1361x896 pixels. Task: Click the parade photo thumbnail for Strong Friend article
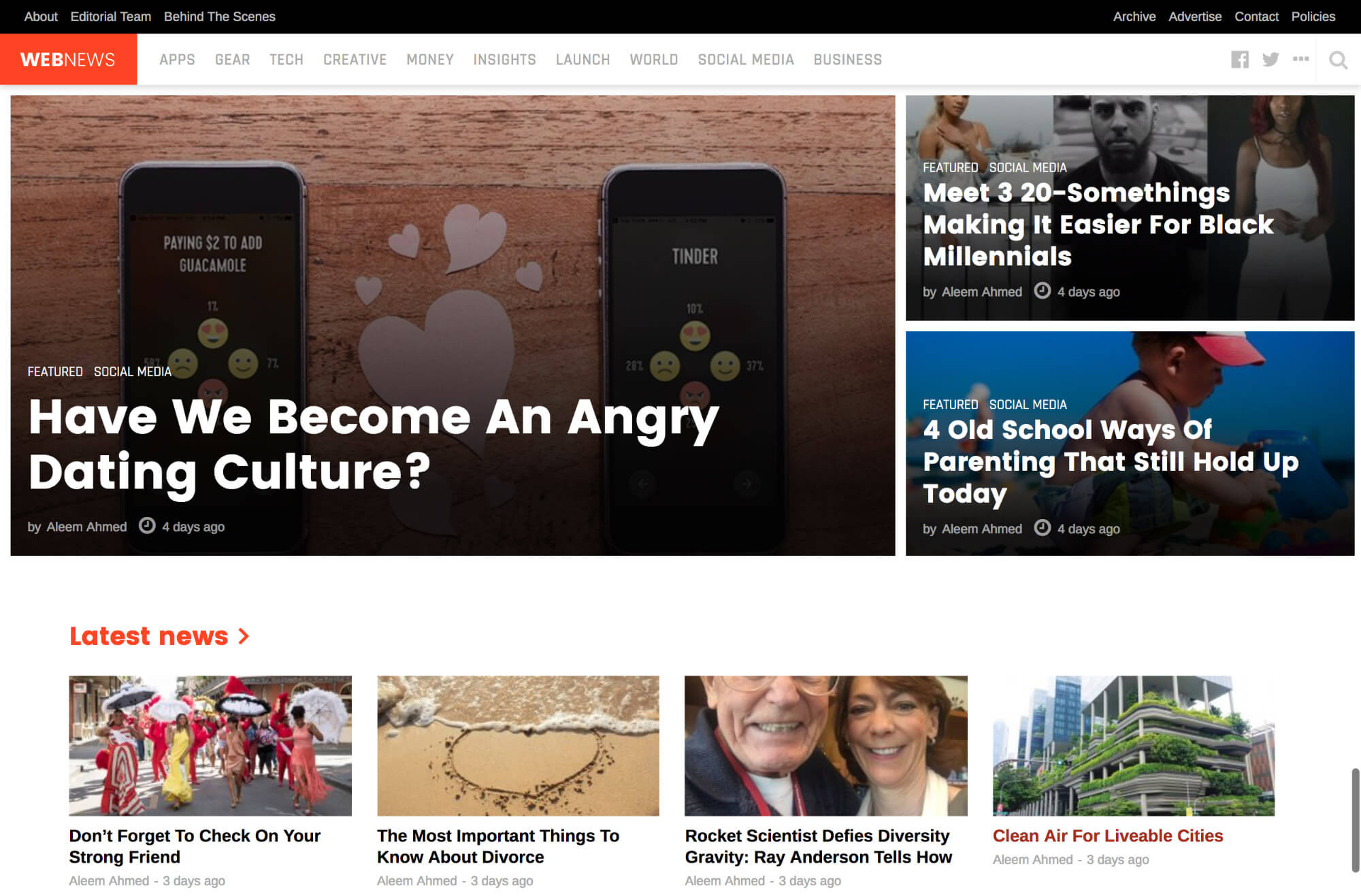tap(210, 746)
